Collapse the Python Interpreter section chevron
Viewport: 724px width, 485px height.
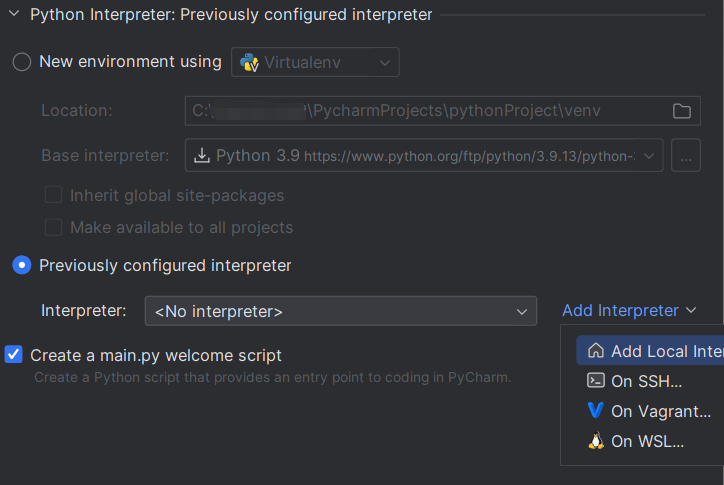(14, 14)
